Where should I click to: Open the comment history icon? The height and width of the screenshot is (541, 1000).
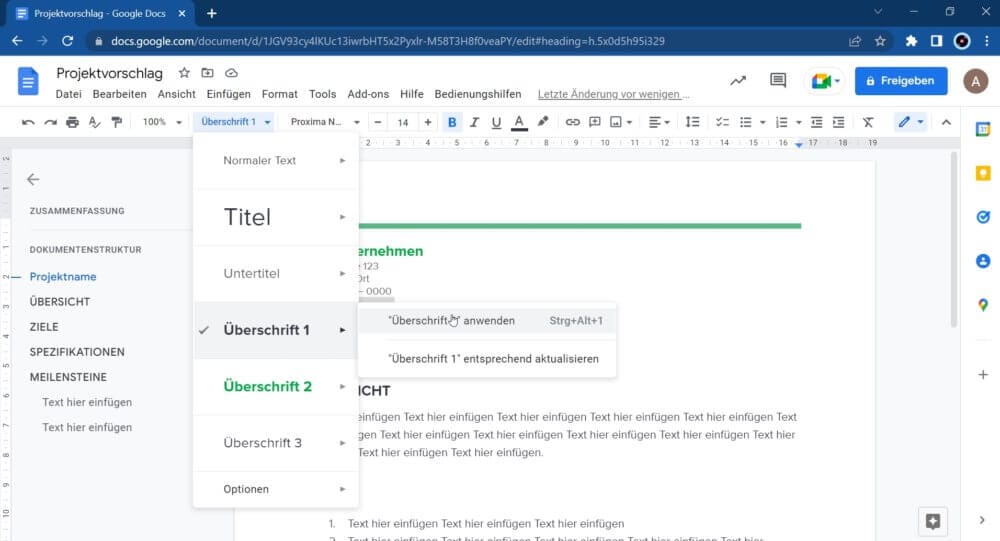[778, 80]
